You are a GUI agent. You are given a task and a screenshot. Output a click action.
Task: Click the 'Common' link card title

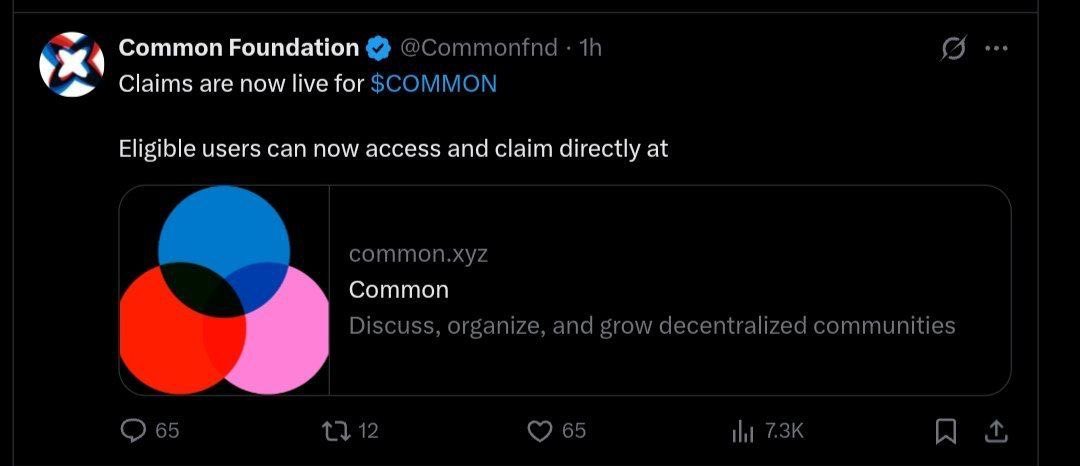pyautogui.click(x=399, y=290)
